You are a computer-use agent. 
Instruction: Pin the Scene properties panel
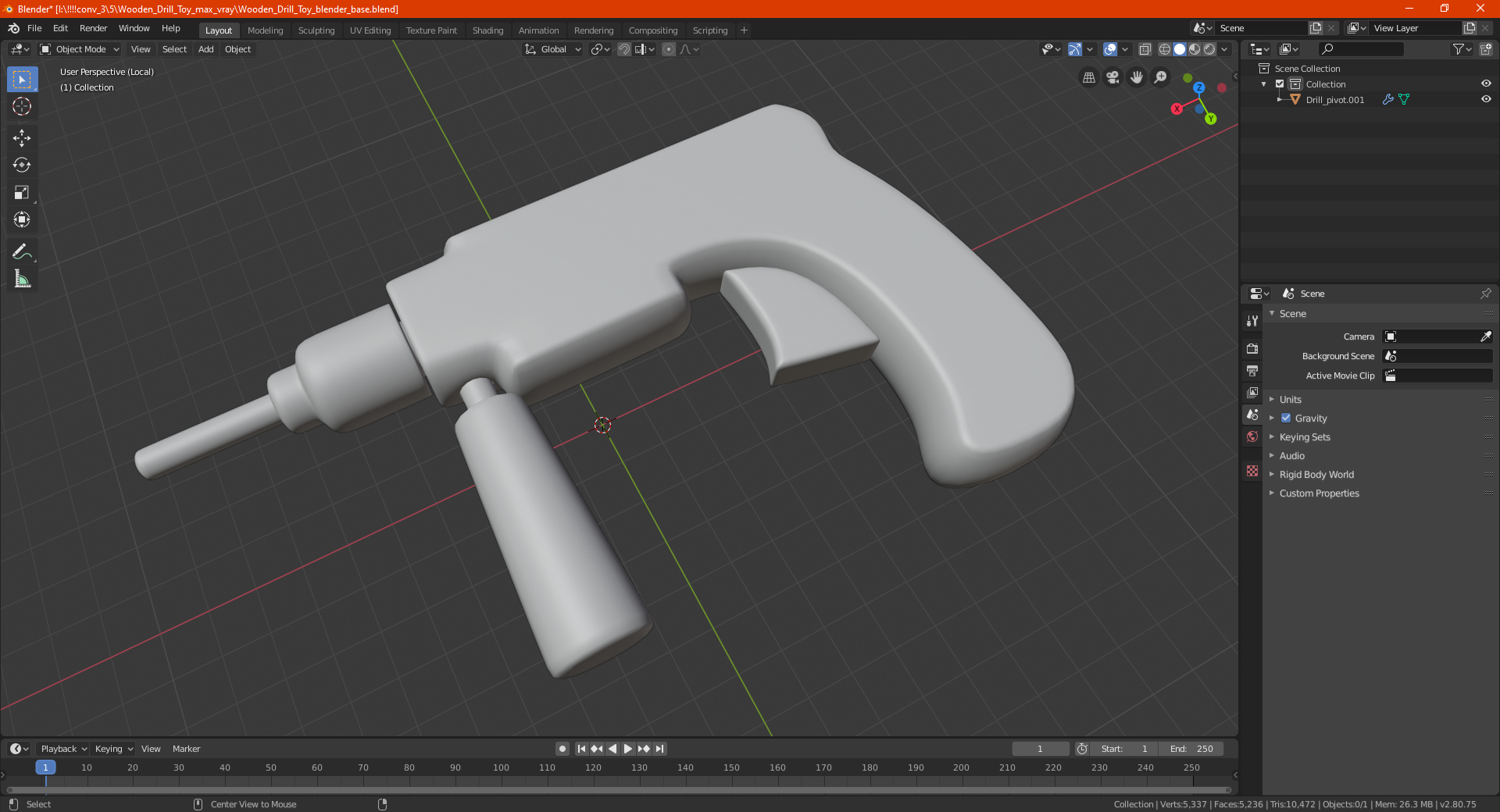pyautogui.click(x=1485, y=294)
